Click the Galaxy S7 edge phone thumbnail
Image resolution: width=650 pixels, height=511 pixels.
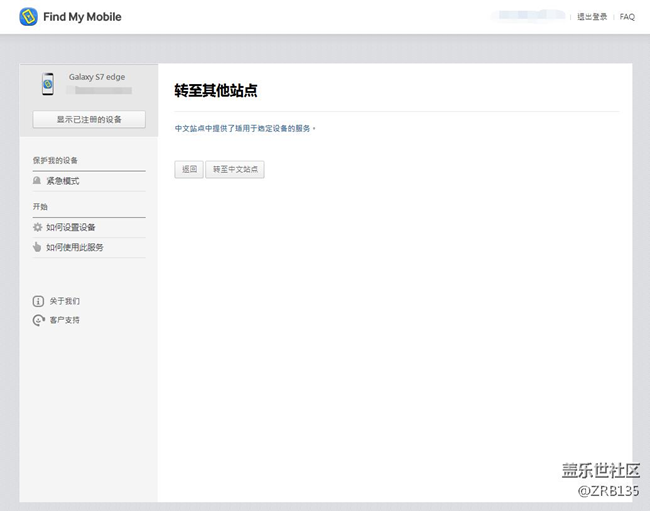click(x=48, y=84)
